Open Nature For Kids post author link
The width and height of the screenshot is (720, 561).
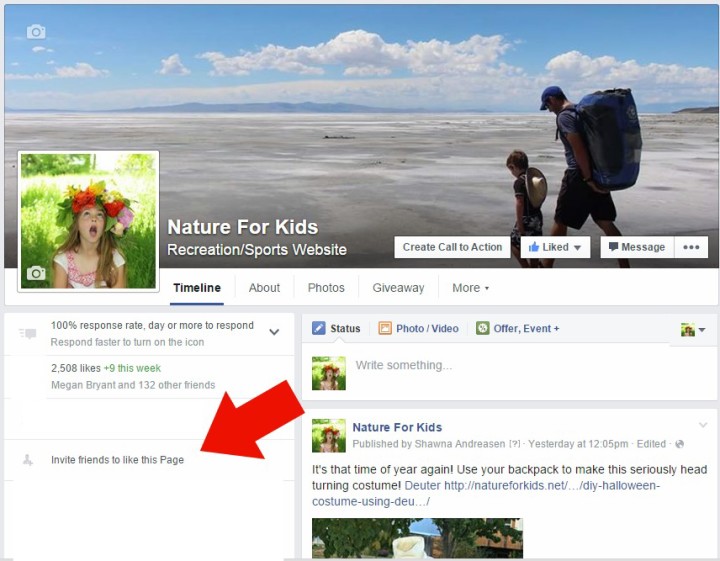coord(397,427)
